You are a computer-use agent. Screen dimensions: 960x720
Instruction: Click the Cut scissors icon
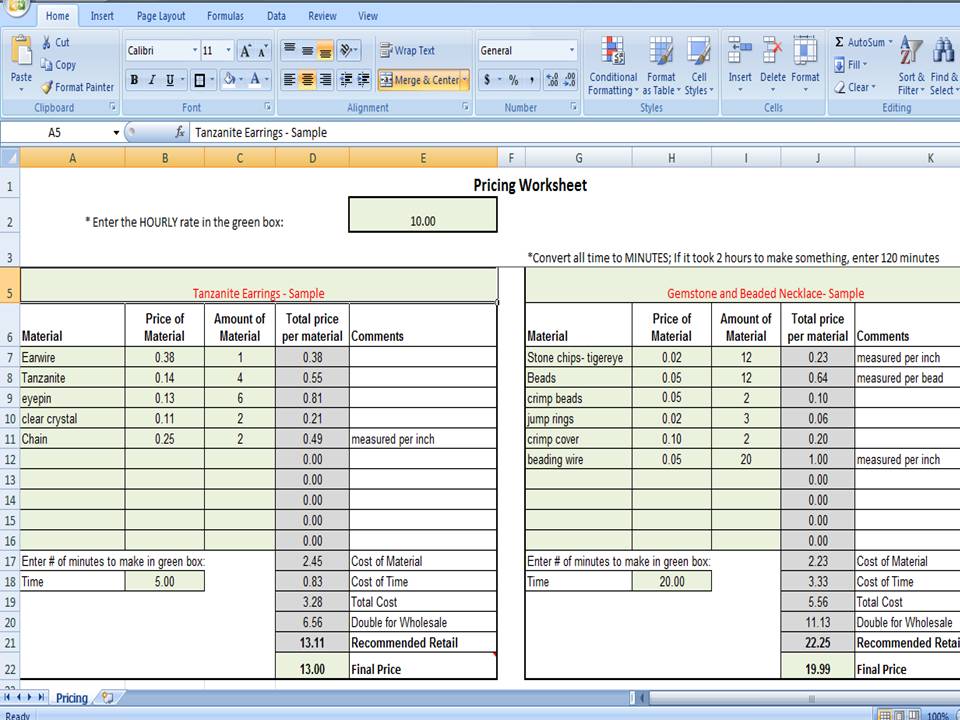[47, 43]
